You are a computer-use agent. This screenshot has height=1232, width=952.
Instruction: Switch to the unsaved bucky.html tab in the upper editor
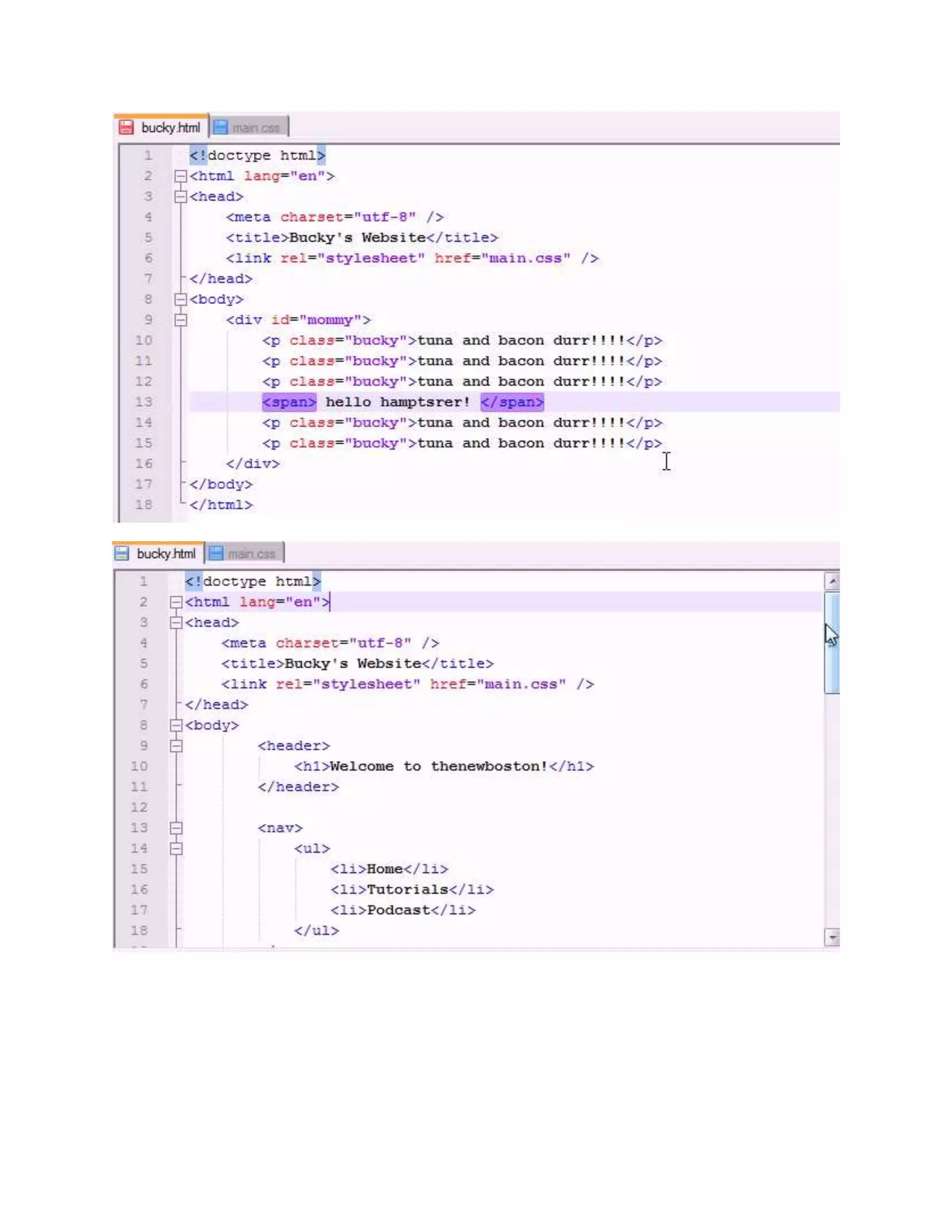(161, 127)
